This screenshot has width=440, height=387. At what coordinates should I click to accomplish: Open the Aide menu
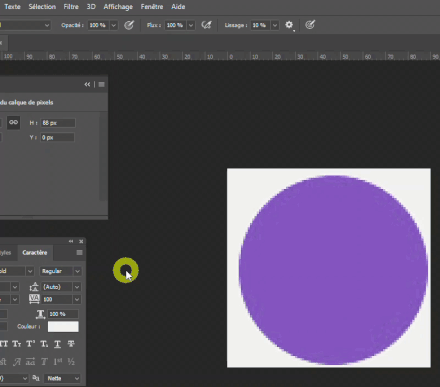(178, 7)
